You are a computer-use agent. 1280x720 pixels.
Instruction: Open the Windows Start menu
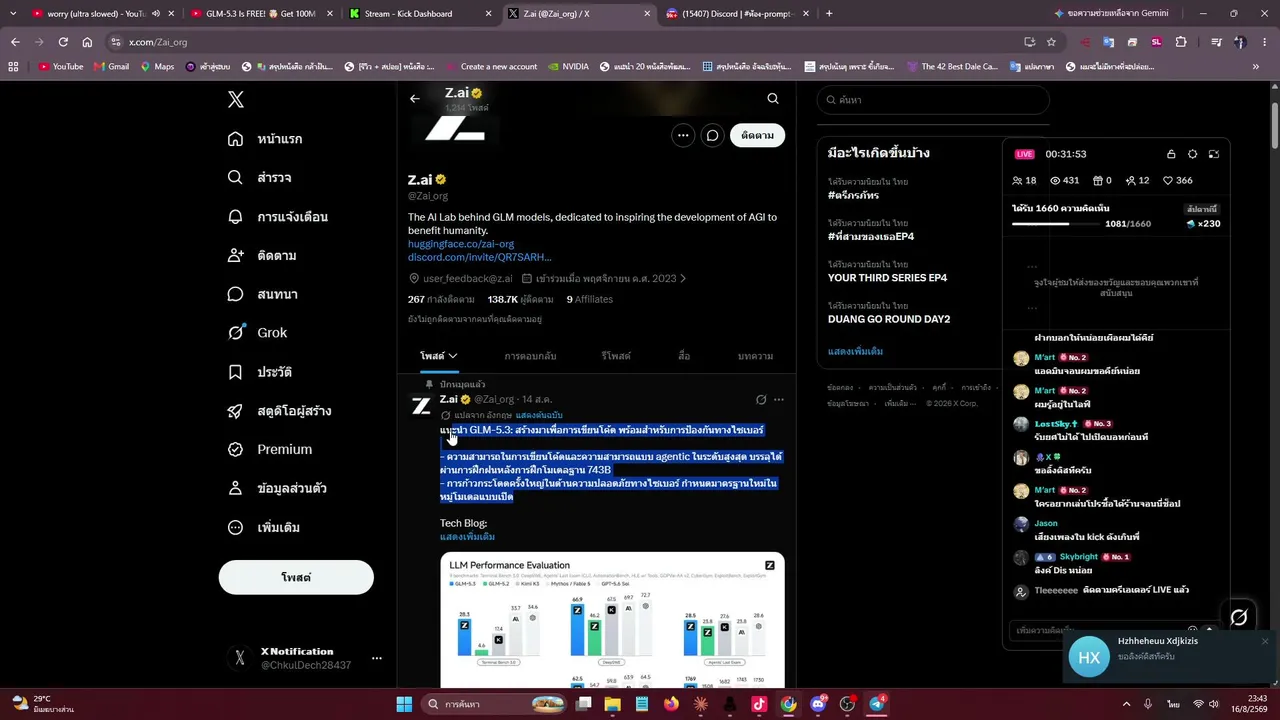[x=404, y=704]
